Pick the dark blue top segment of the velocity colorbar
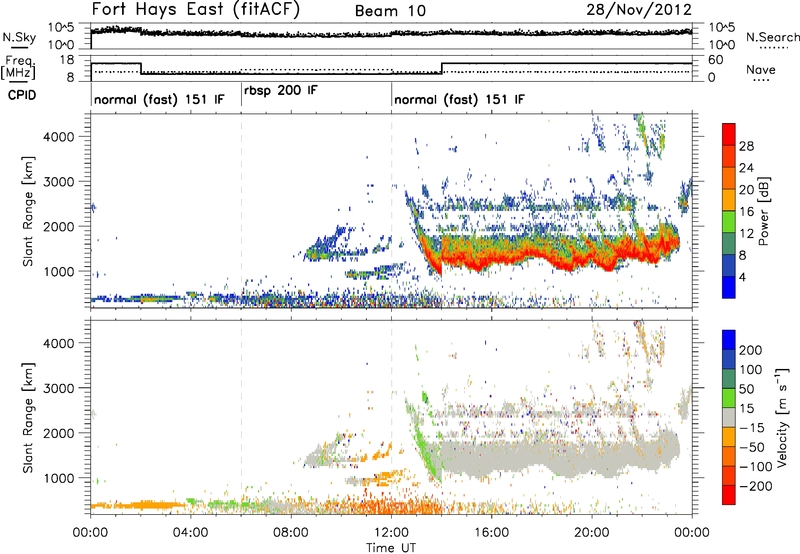This screenshot has height=554, width=800. coord(729,340)
